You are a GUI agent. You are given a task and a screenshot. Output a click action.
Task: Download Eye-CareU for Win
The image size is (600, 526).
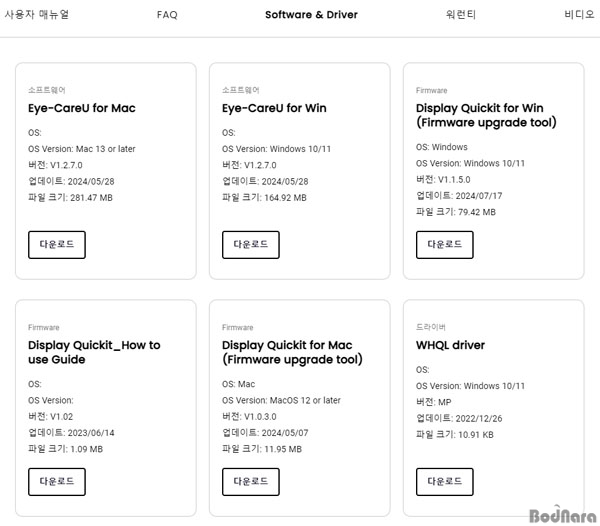tap(251, 245)
